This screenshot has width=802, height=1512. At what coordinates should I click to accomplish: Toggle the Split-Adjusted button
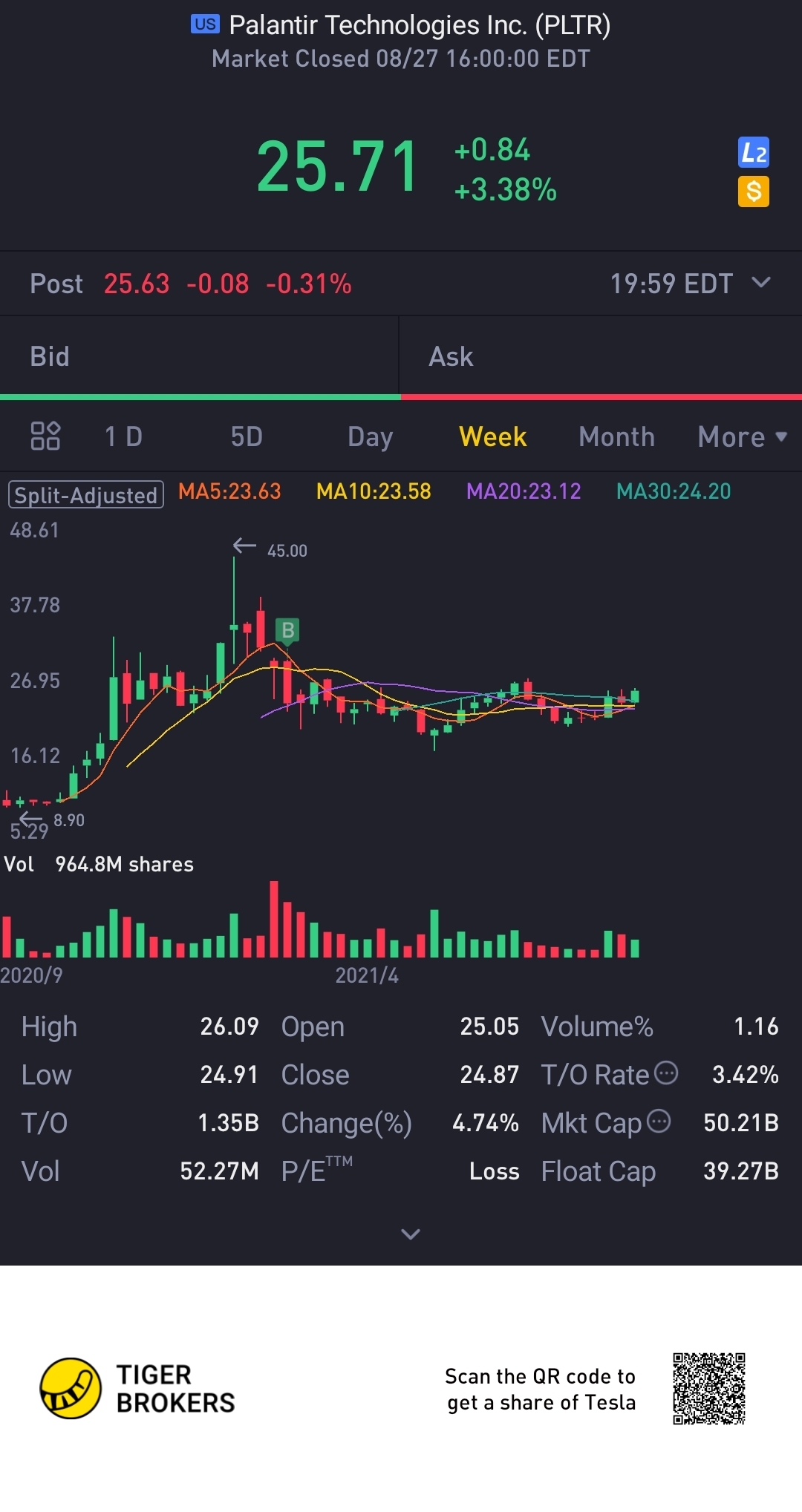86,494
